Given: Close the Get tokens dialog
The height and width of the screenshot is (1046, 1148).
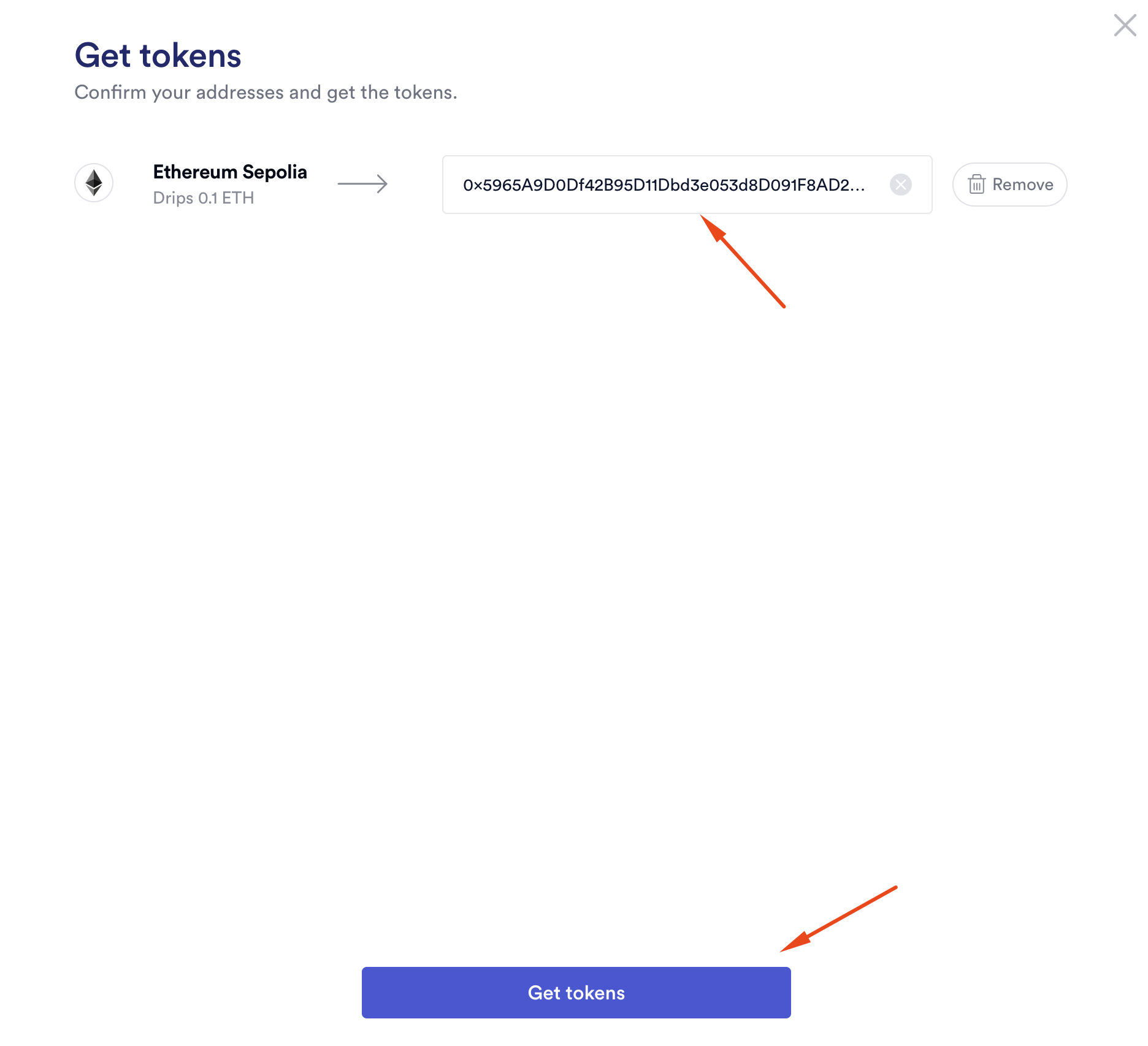Looking at the screenshot, I should point(1125,26).
